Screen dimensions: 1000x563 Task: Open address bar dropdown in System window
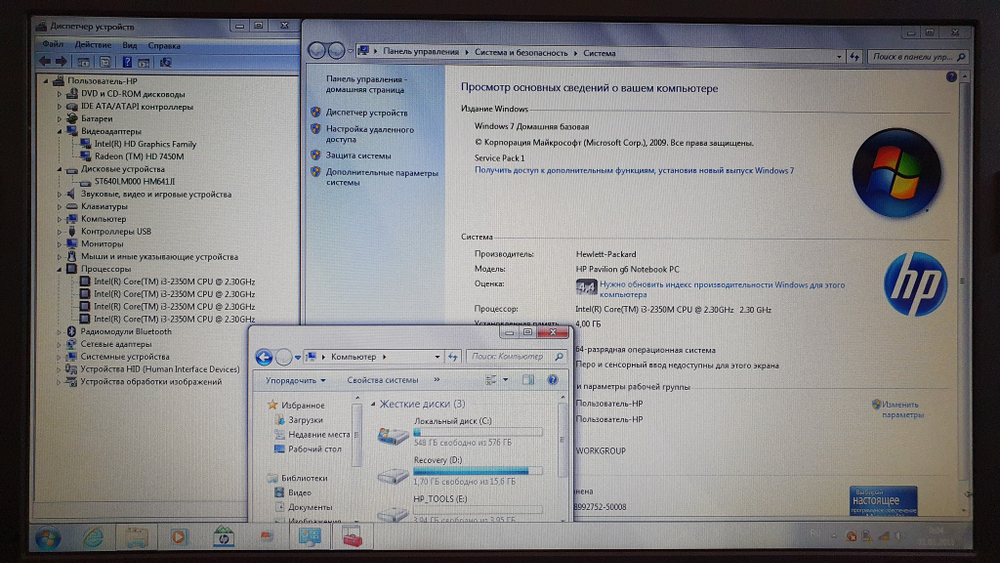(x=839, y=57)
